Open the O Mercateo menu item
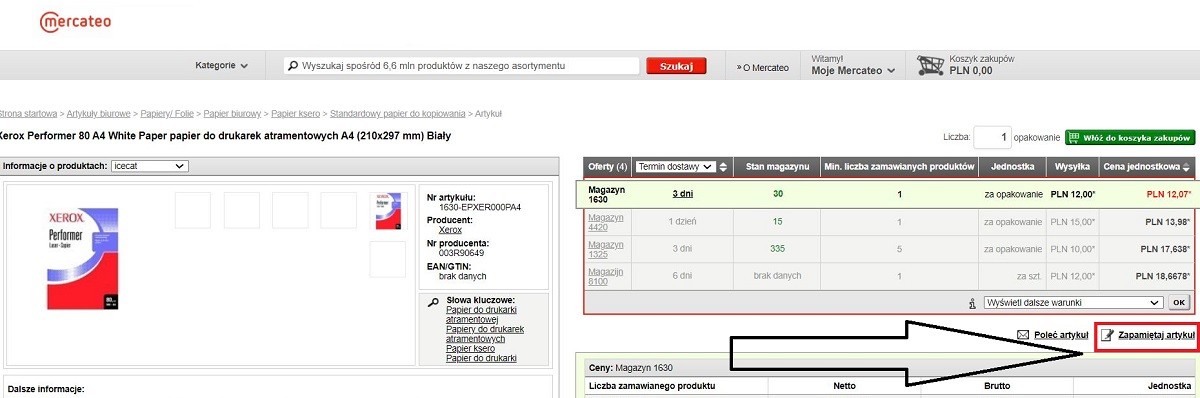This screenshot has height=398, width=1200. click(763, 67)
